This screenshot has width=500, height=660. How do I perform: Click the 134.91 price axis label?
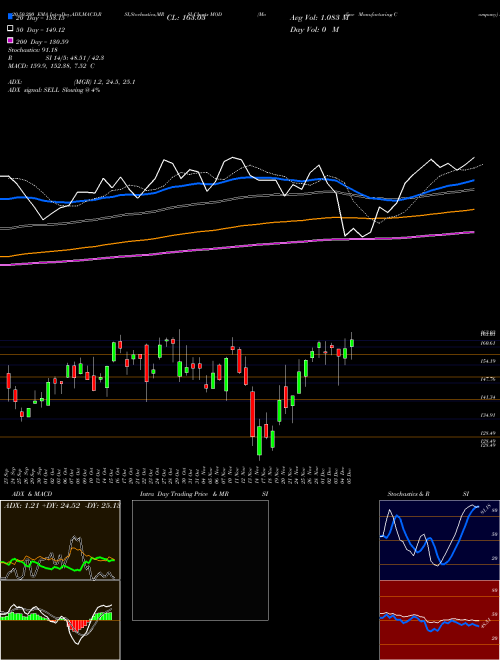tap(488, 415)
